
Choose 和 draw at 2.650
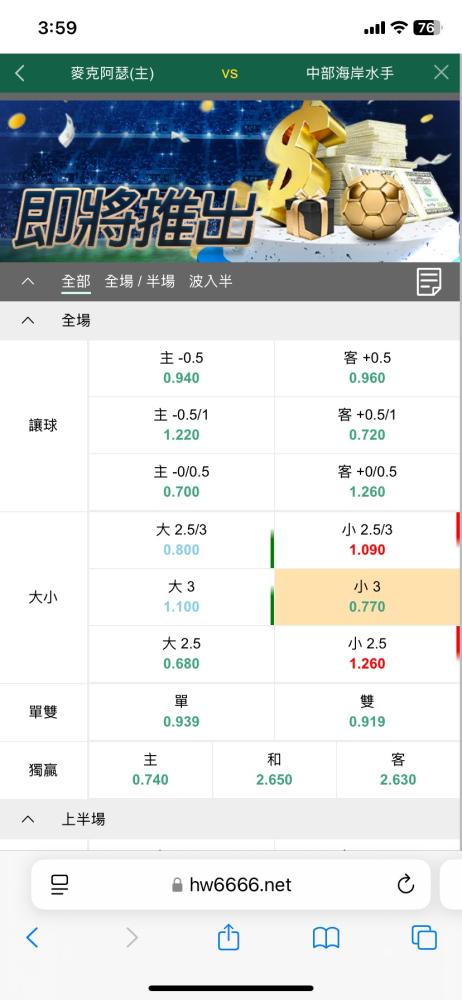274,770
